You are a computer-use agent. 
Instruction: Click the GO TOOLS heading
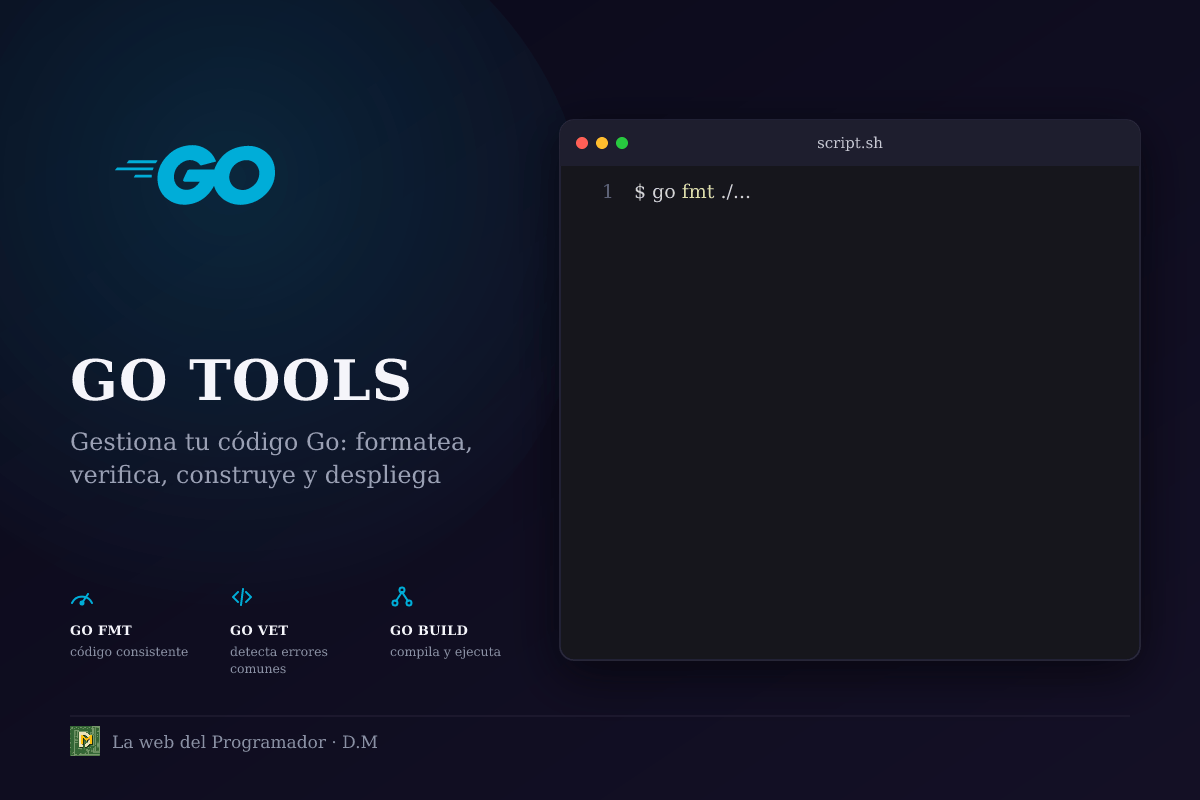(240, 381)
